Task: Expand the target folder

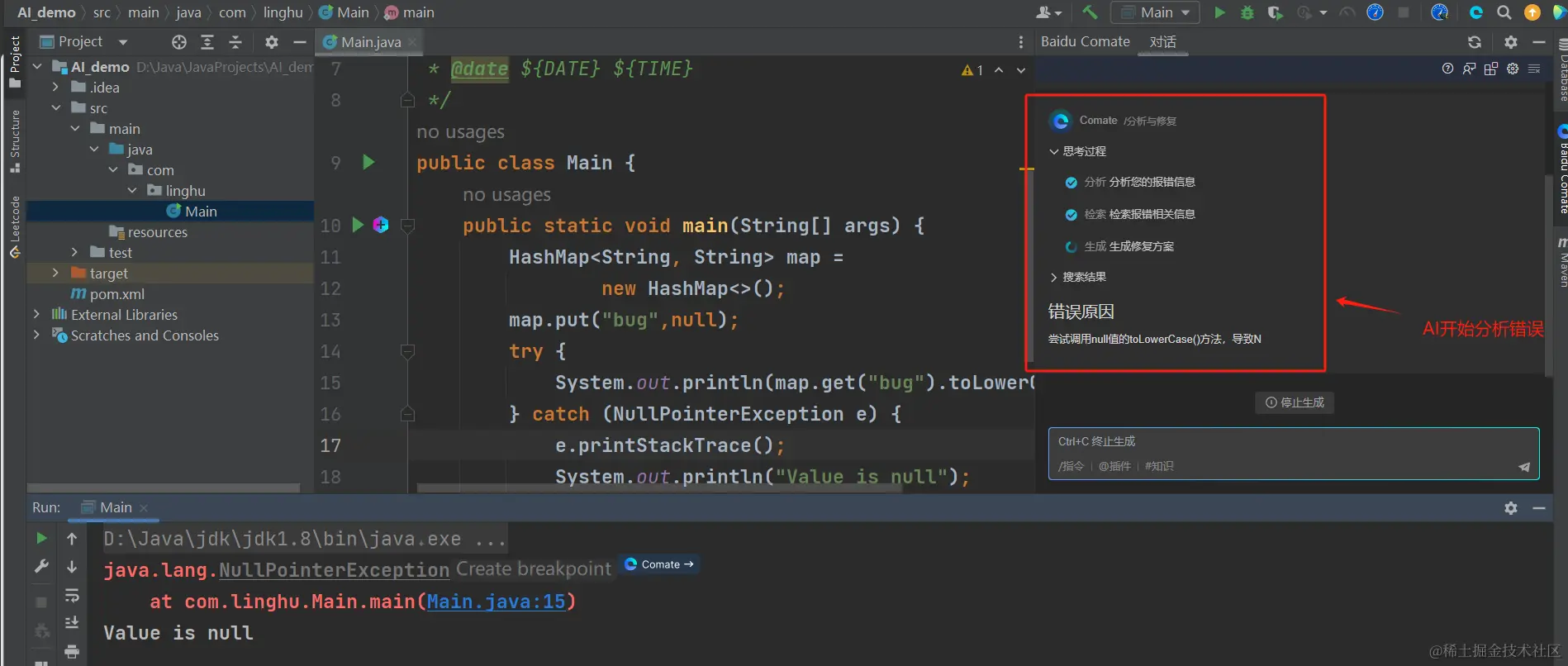Action: click(55, 273)
